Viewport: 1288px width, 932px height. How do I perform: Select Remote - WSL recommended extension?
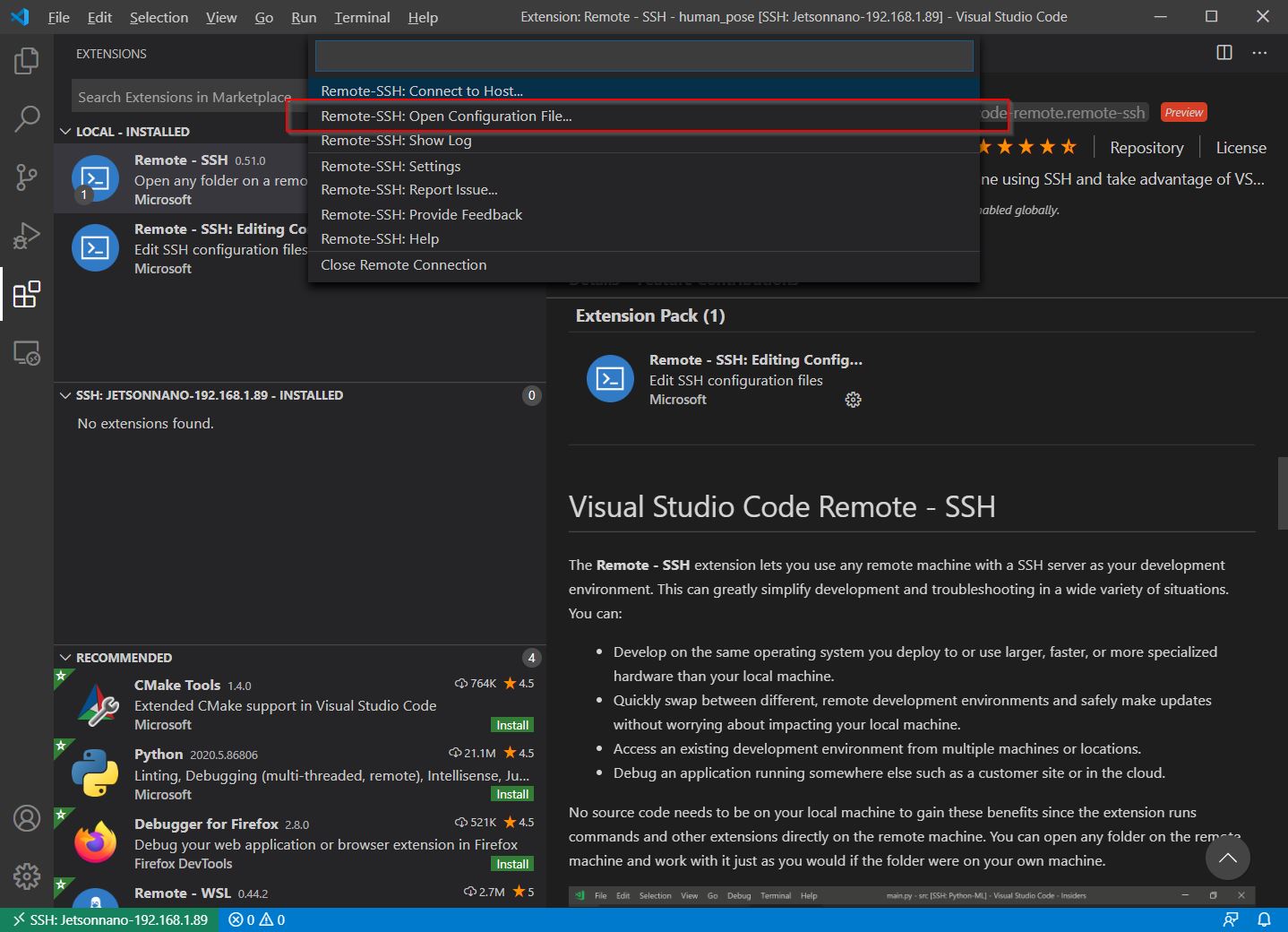[x=300, y=893]
